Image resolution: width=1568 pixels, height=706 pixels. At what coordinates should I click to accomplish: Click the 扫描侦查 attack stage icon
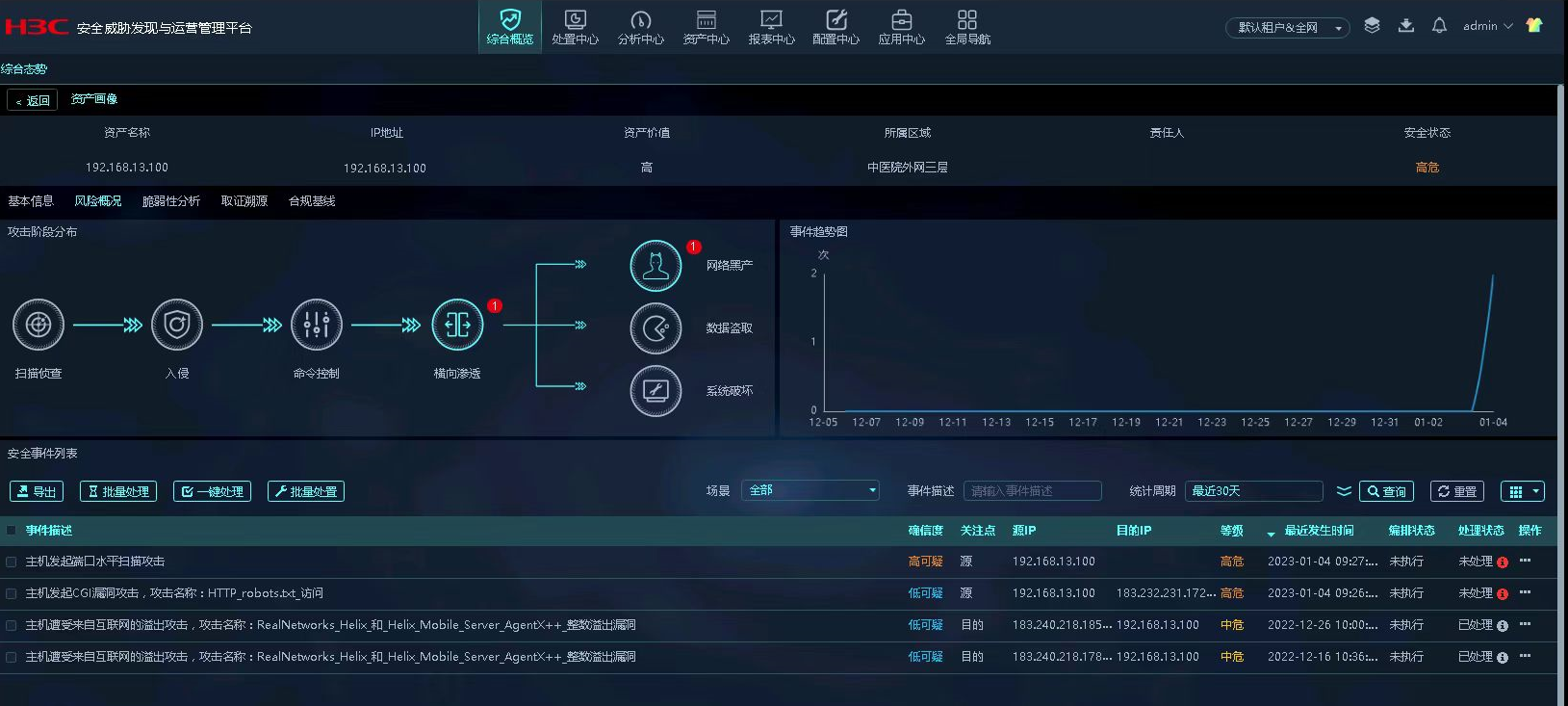39,325
